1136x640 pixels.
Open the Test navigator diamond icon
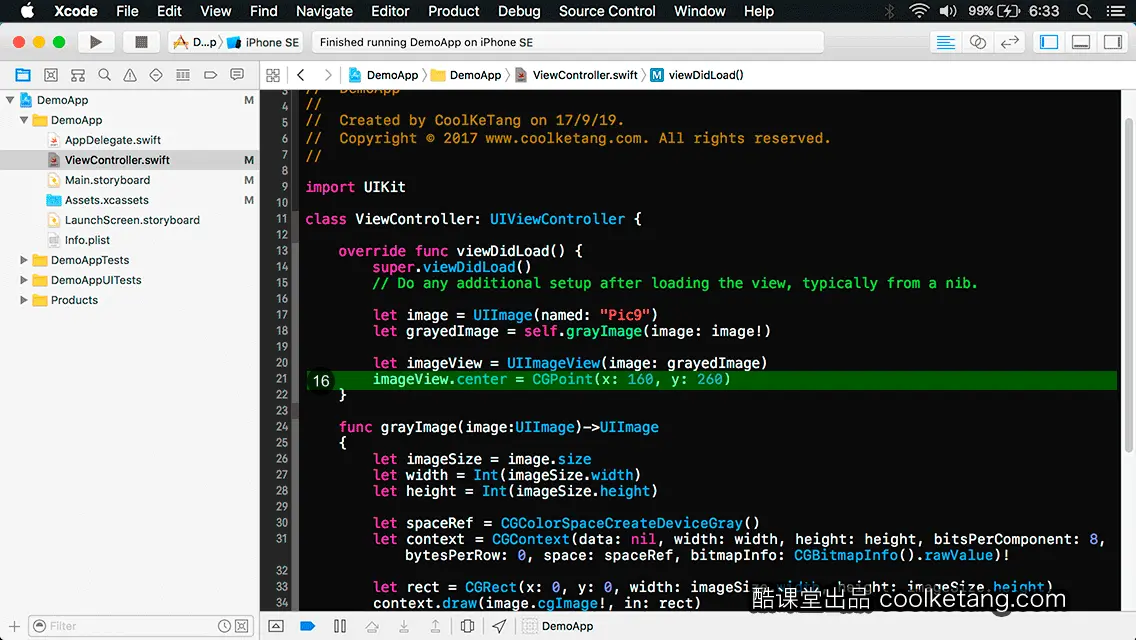(x=156, y=75)
